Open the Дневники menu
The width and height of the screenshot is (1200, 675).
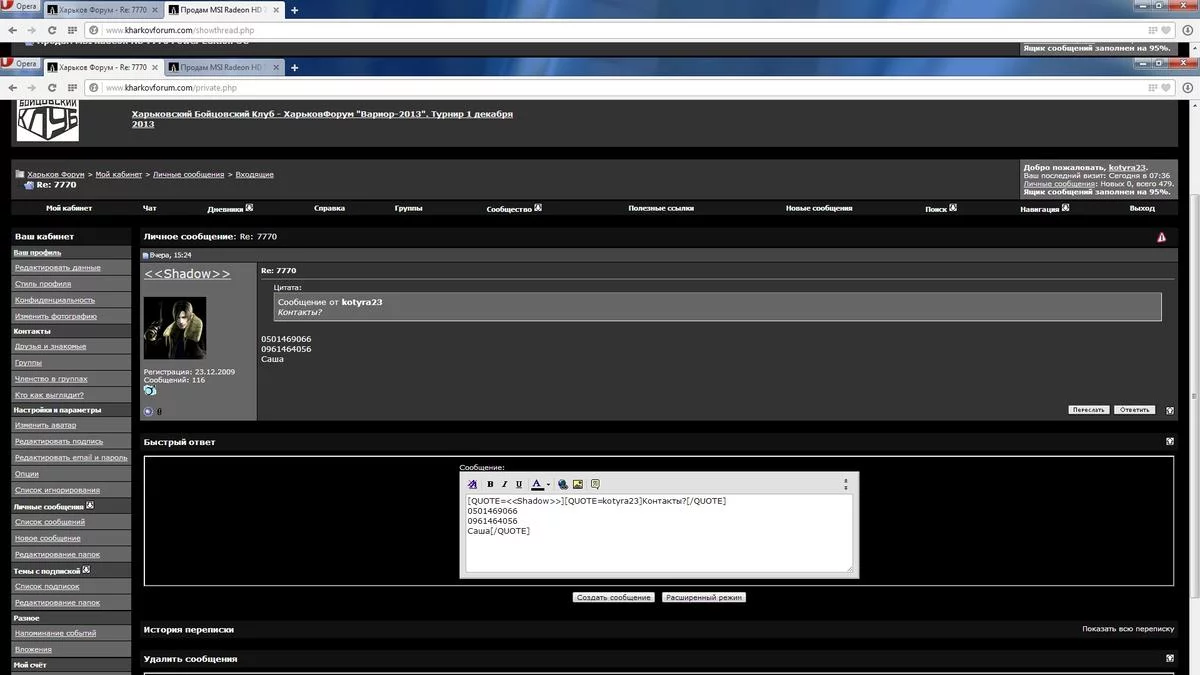pyautogui.click(x=230, y=208)
